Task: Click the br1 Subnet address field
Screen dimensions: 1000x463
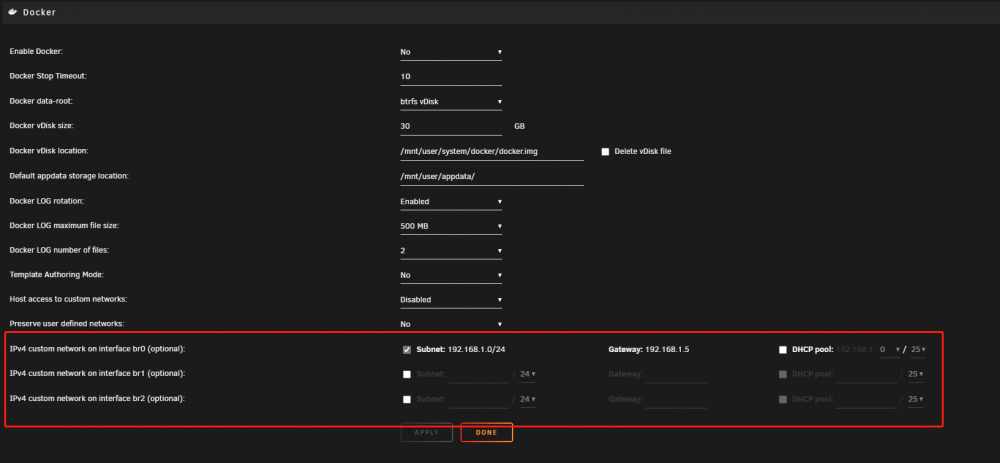Action: [478, 374]
